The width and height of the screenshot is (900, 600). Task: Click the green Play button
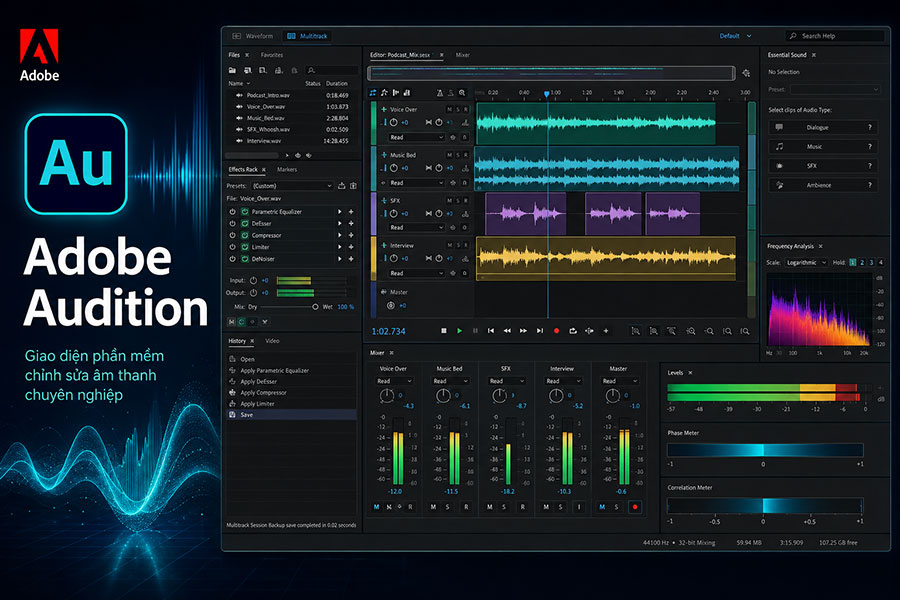459,331
